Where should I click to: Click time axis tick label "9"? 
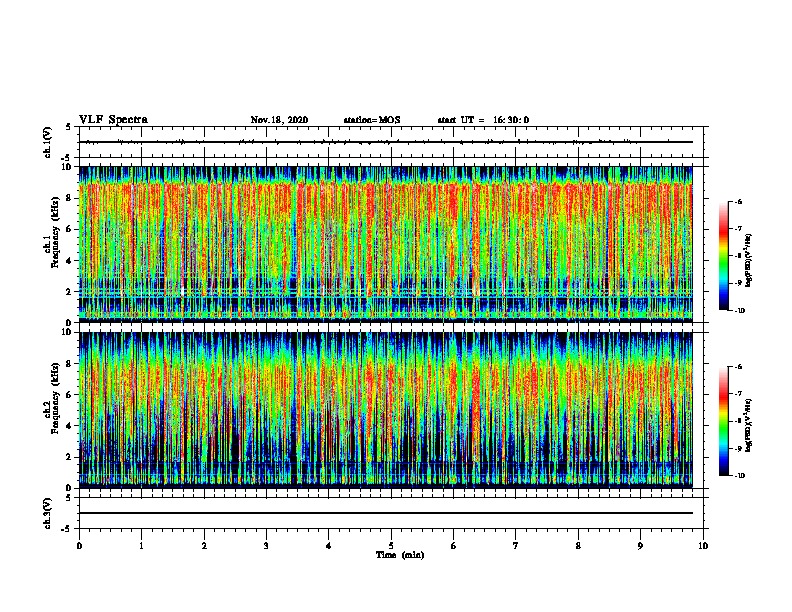(640, 546)
